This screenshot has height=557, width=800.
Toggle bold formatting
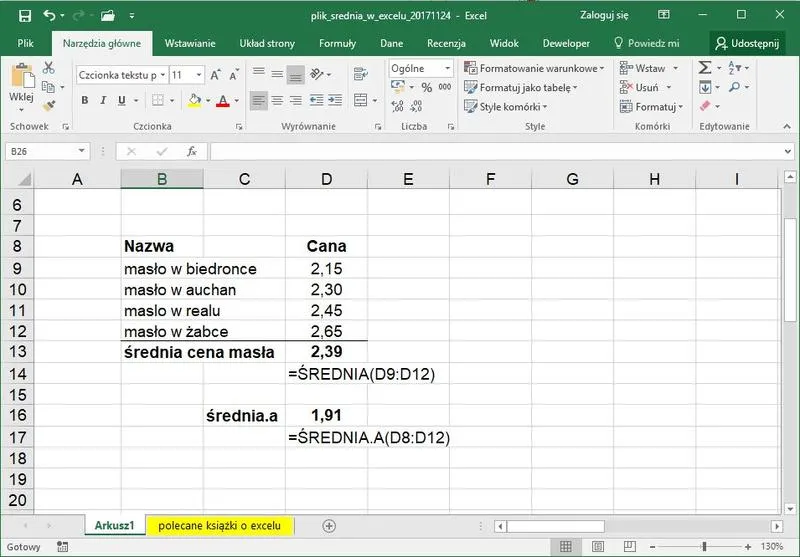coord(85,101)
